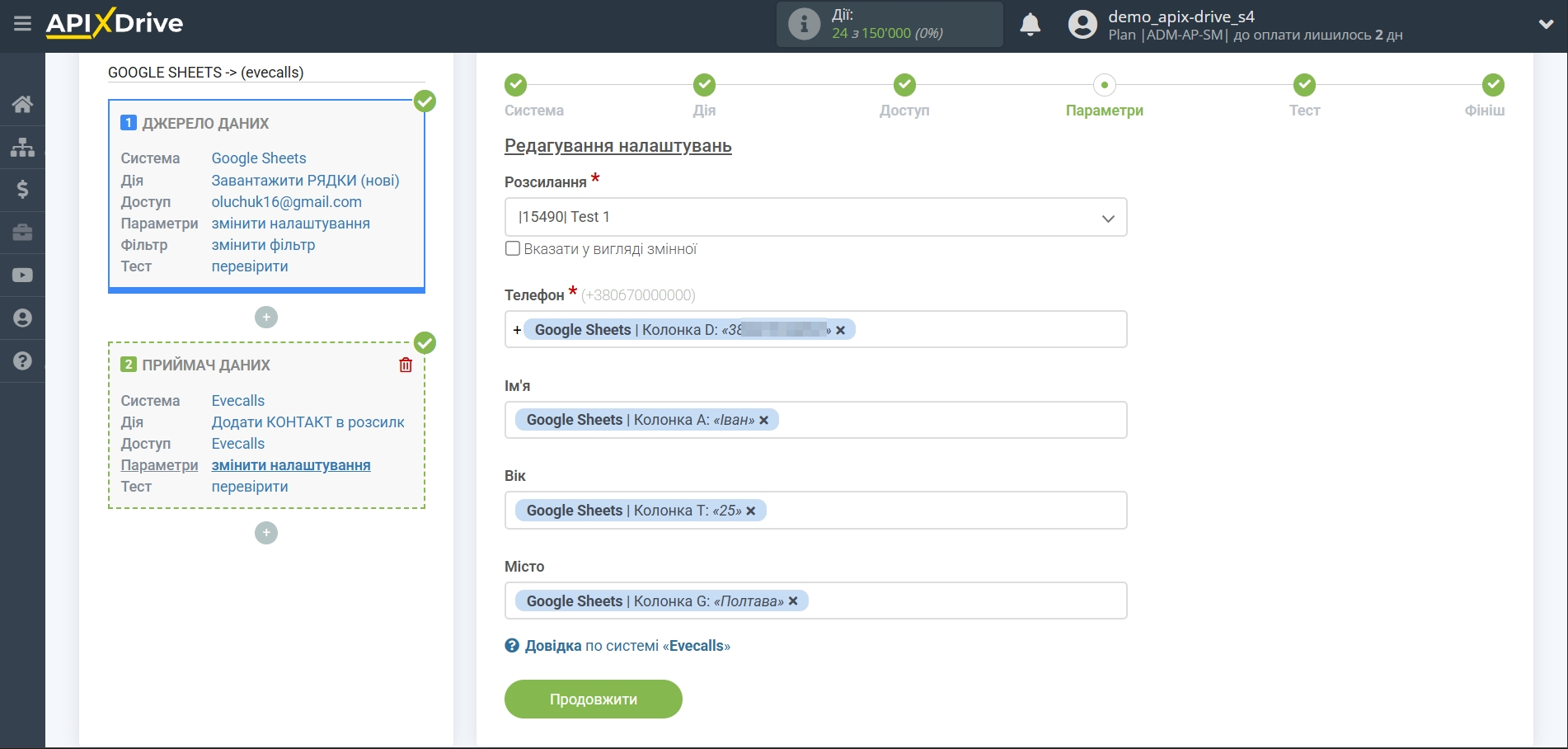This screenshot has height=749, width=1568.
Task: Click source 'змінити налаштування' link
Action: pyautogui.click(x=291, y=224)
